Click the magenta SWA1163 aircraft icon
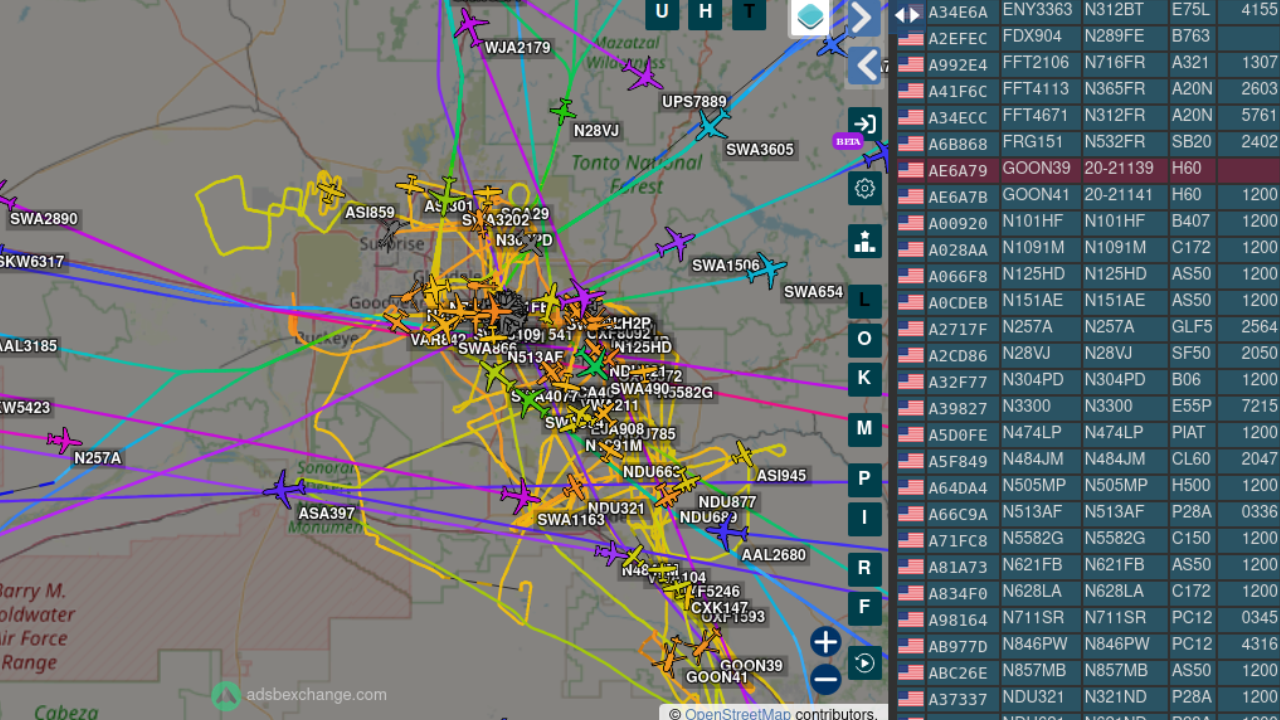 520,495
